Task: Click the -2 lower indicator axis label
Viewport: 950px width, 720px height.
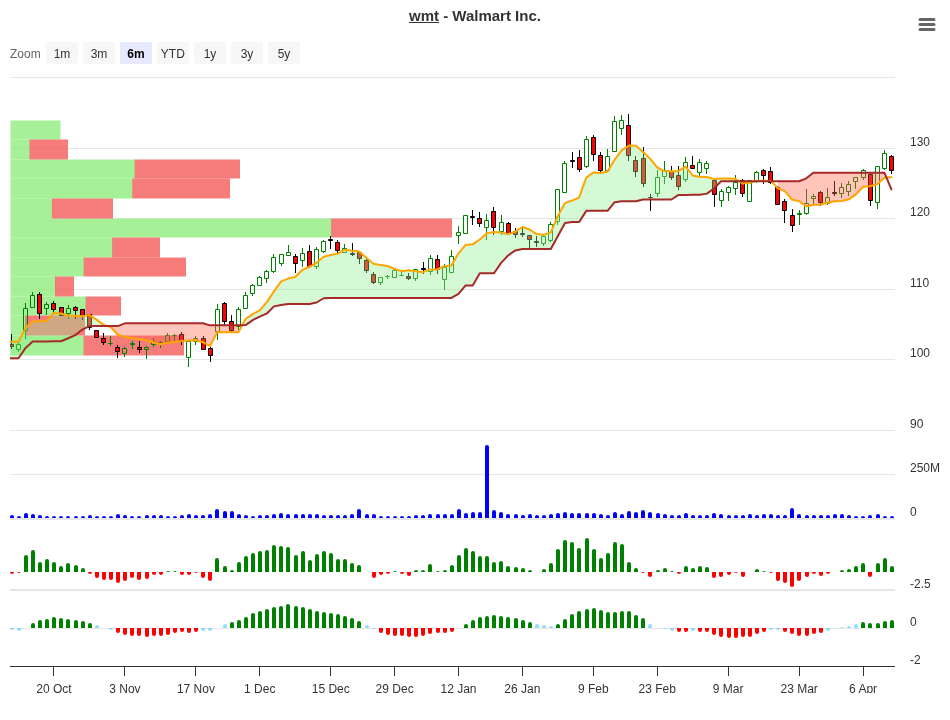Action: coord(915,659)
